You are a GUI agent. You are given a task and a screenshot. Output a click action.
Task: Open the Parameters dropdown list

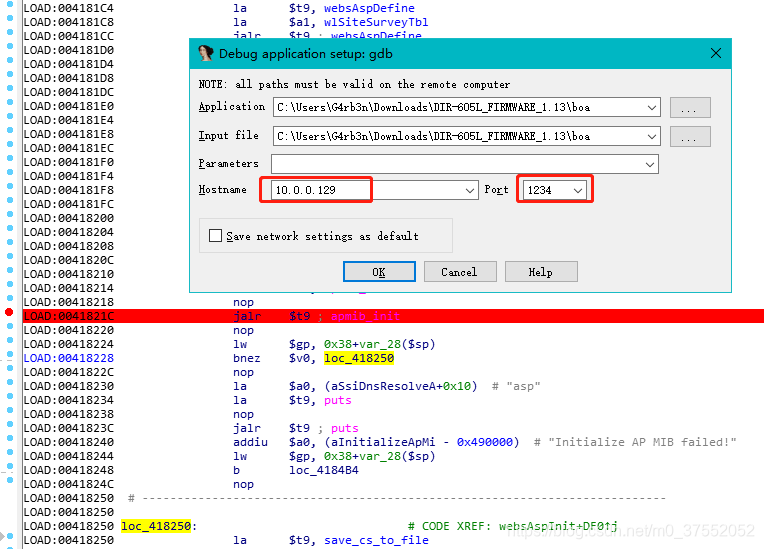click(x=649, y=164)
